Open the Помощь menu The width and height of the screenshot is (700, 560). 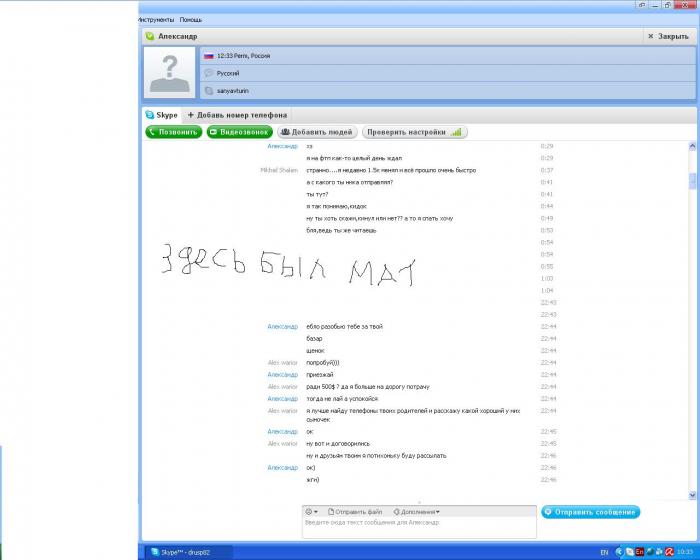coord(191,20)
